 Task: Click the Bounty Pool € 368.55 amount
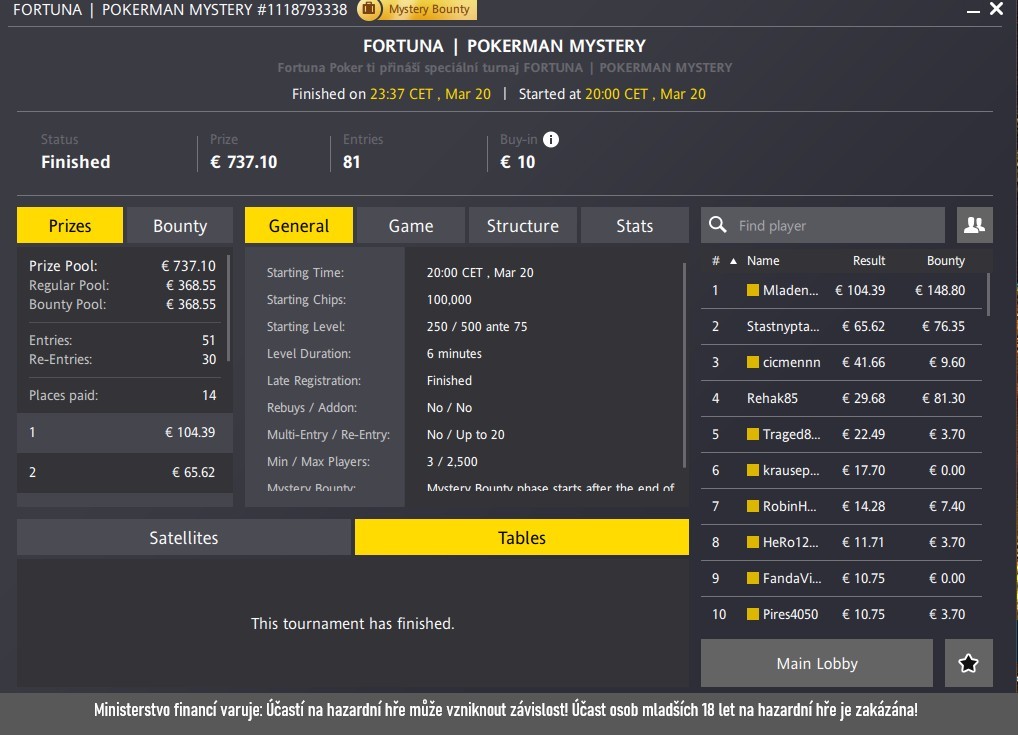[x=191, y=305]
